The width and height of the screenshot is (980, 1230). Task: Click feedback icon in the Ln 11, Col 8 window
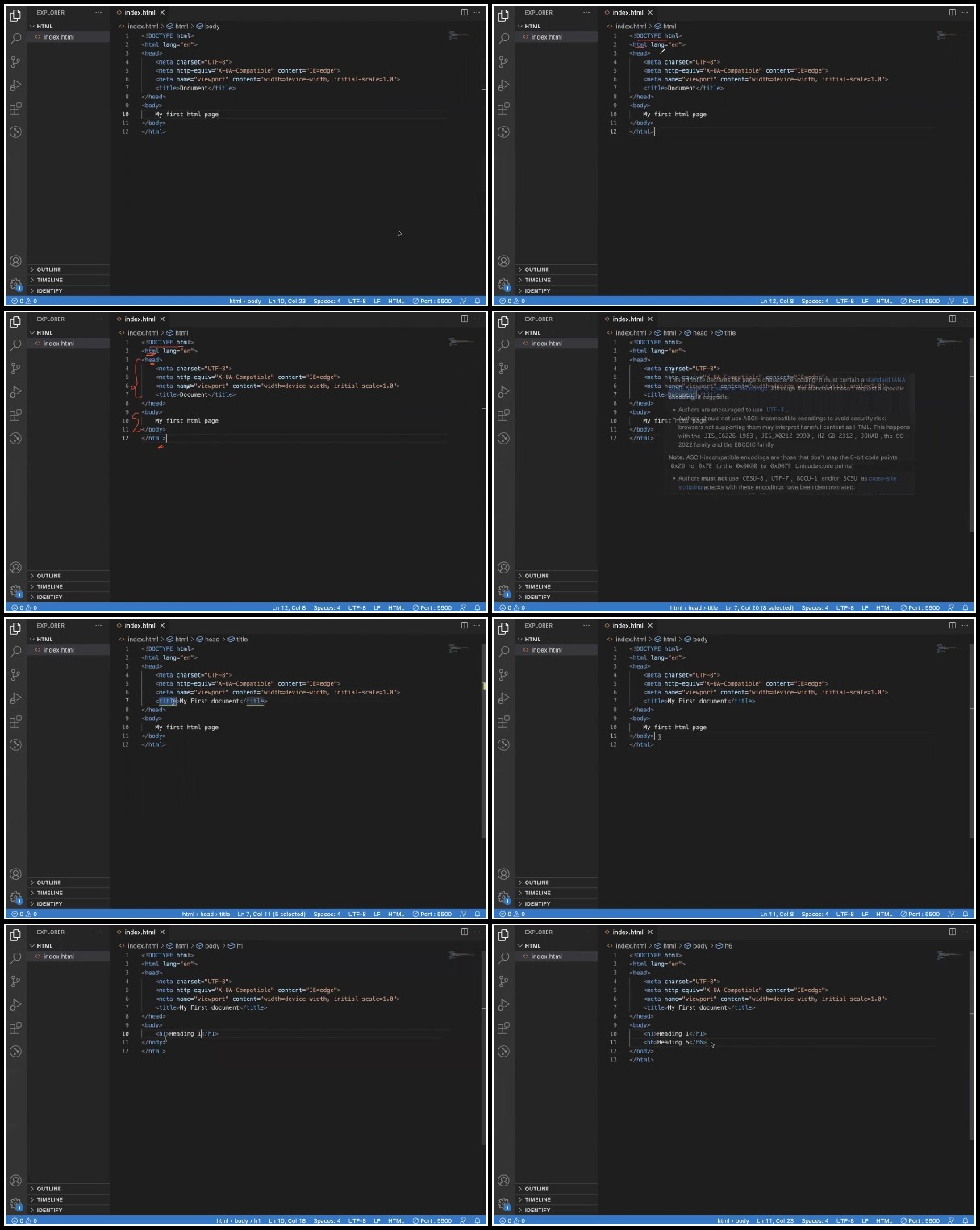point(951,914)
